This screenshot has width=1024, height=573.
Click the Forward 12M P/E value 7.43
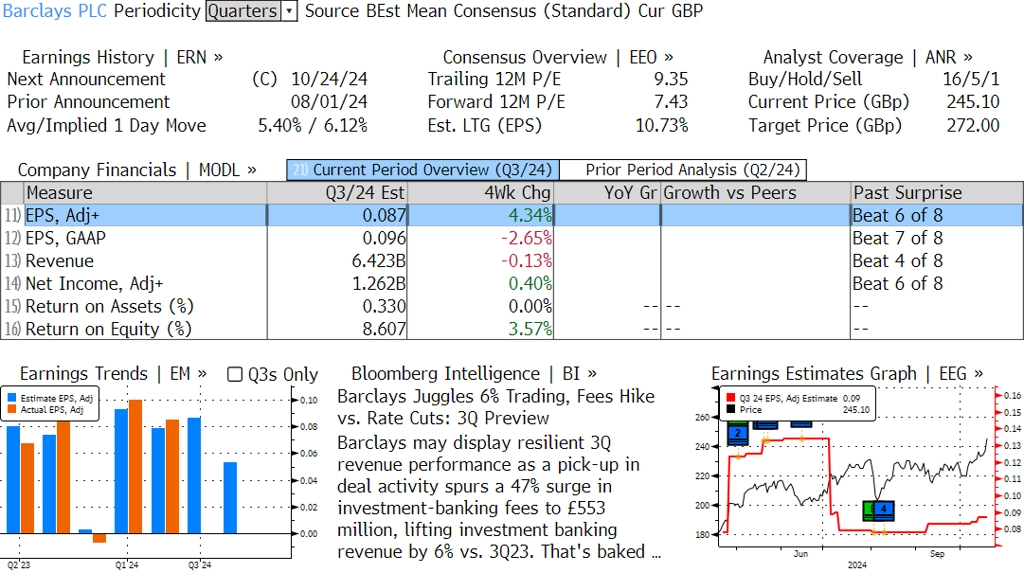point(671,102)
